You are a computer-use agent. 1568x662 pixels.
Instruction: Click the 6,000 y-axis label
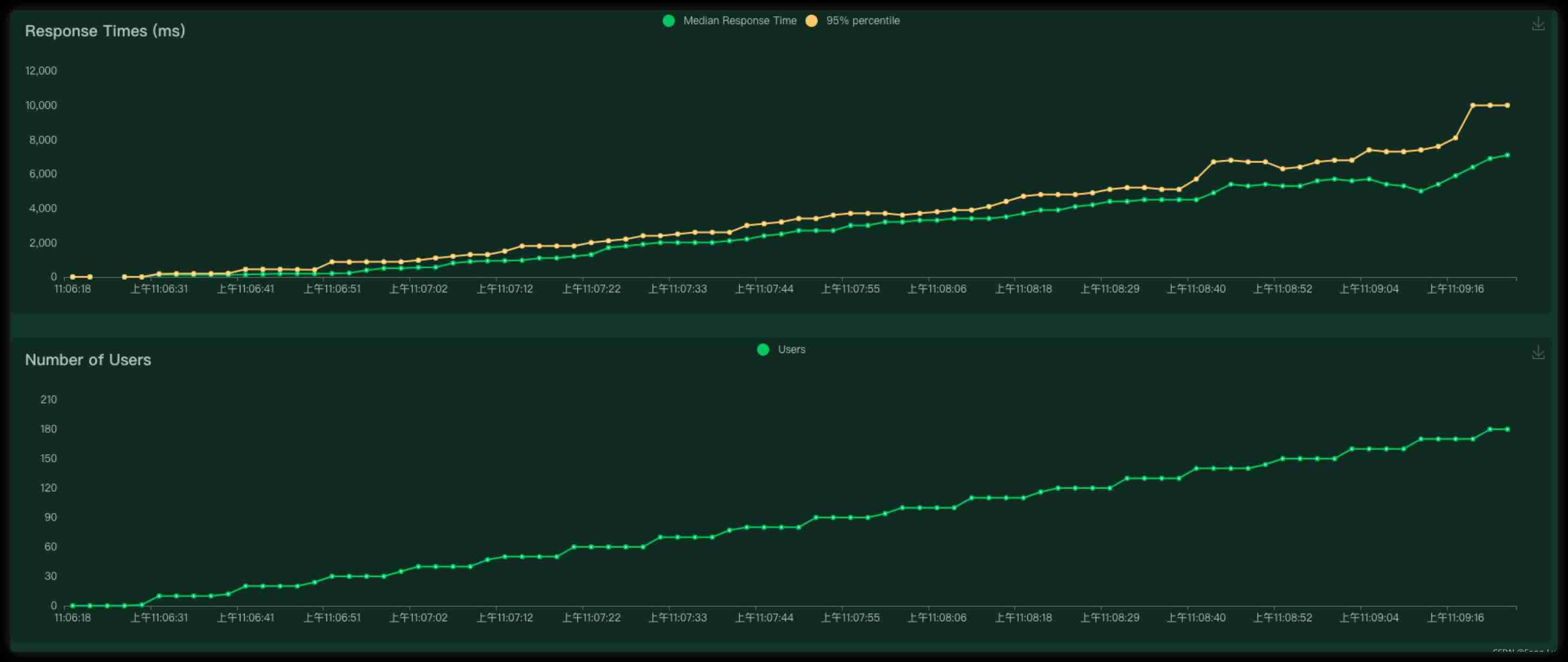click(43, 174)
